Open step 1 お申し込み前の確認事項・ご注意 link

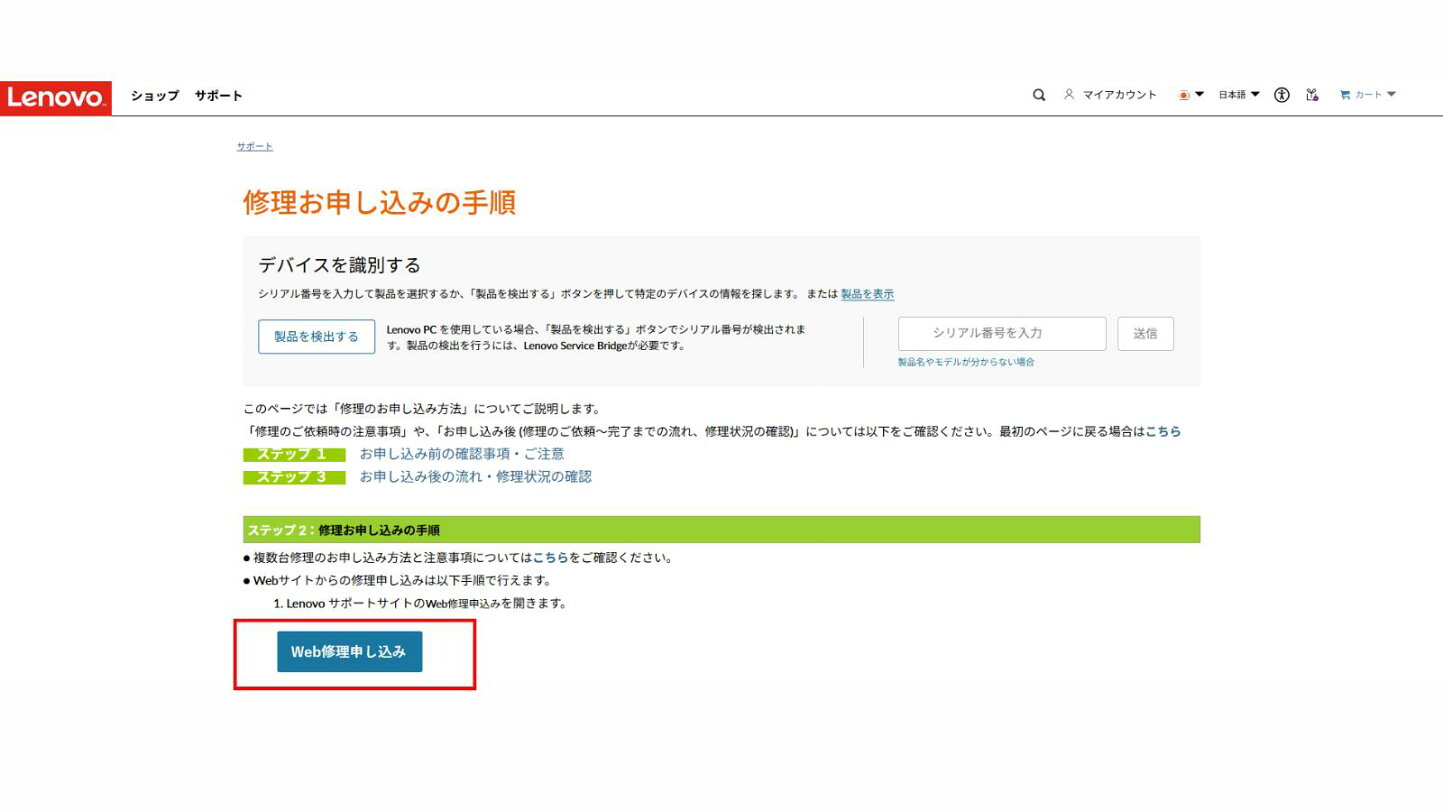point(462,454)
